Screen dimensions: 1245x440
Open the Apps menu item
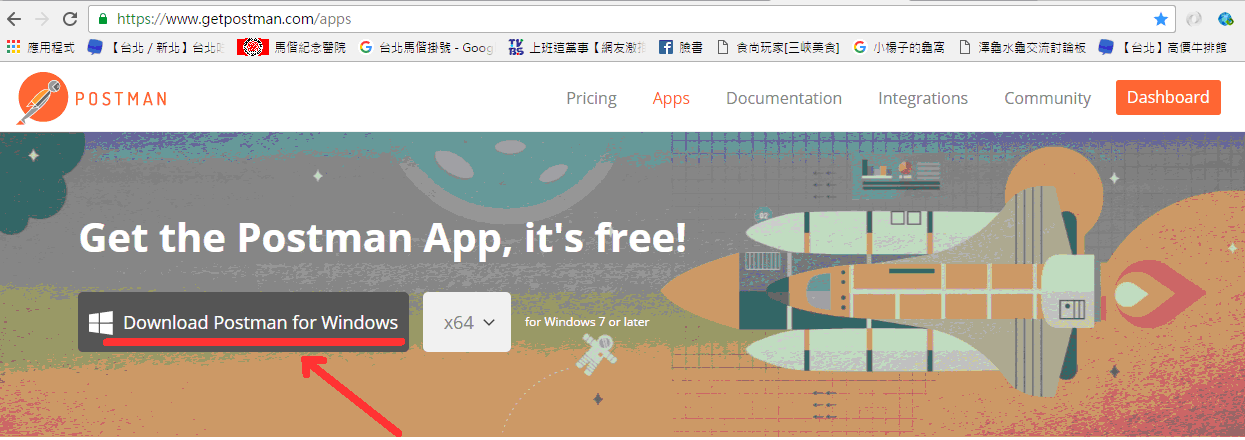tap(671, 98)
